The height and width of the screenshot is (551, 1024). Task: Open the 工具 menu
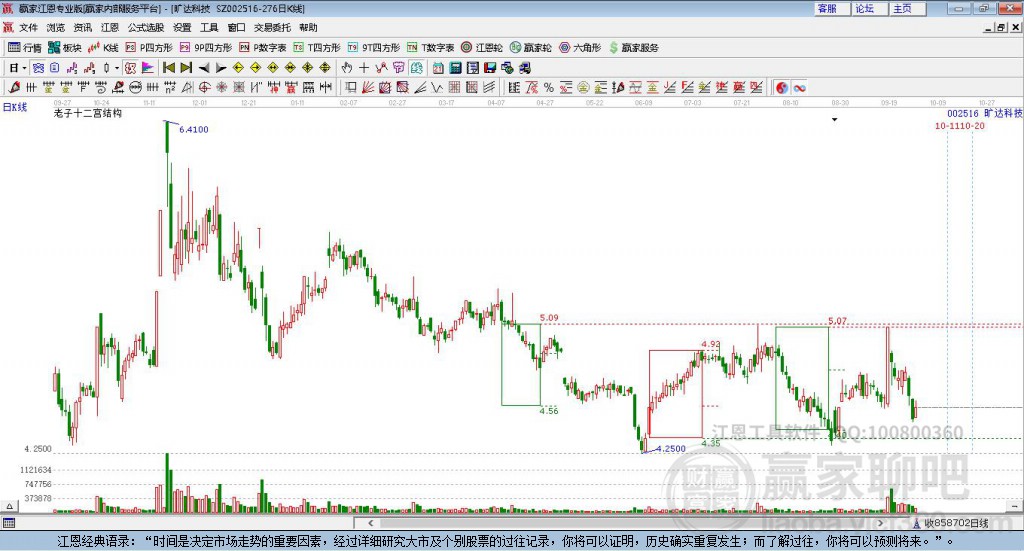[209, 27]
